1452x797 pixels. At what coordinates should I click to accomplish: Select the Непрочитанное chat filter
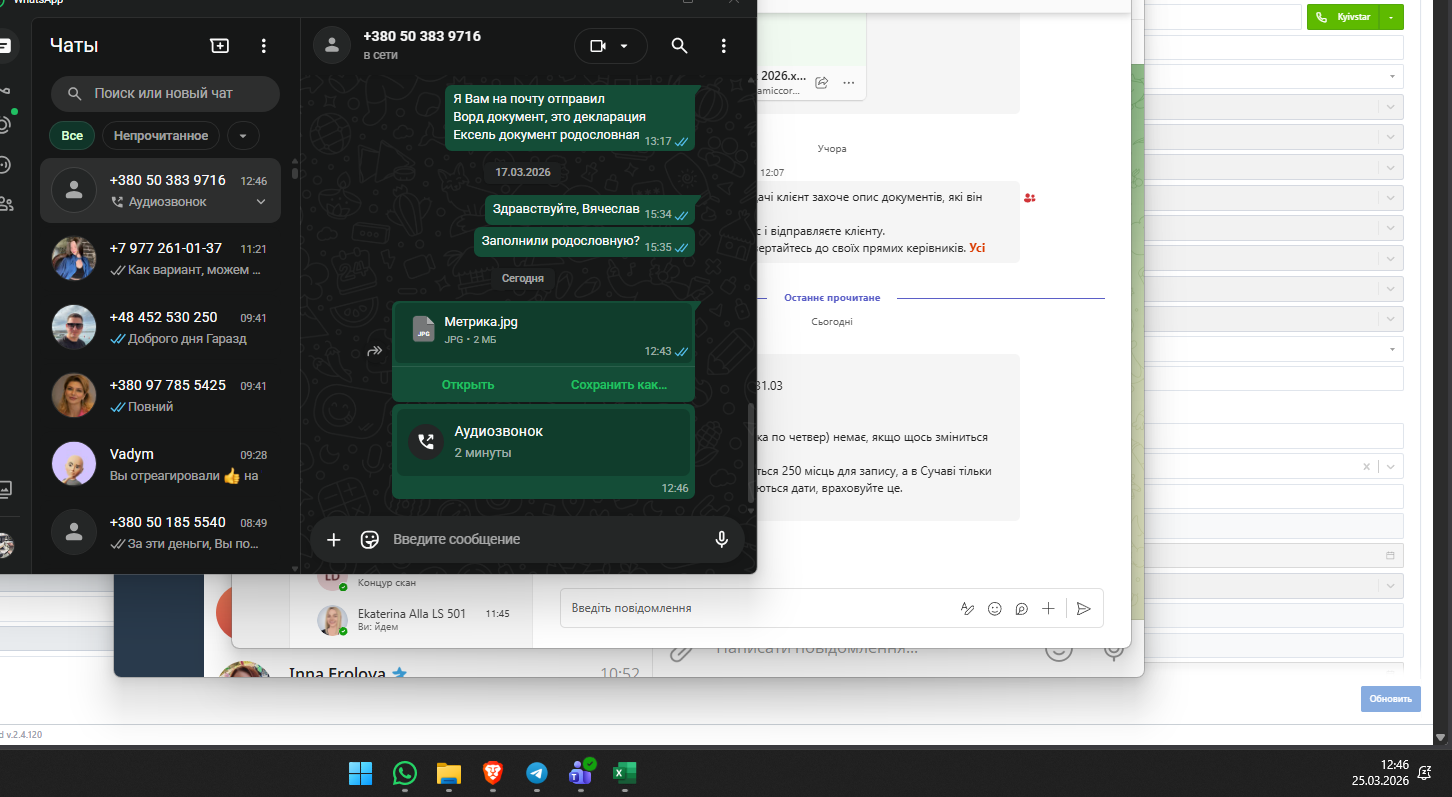pos(161,136)
